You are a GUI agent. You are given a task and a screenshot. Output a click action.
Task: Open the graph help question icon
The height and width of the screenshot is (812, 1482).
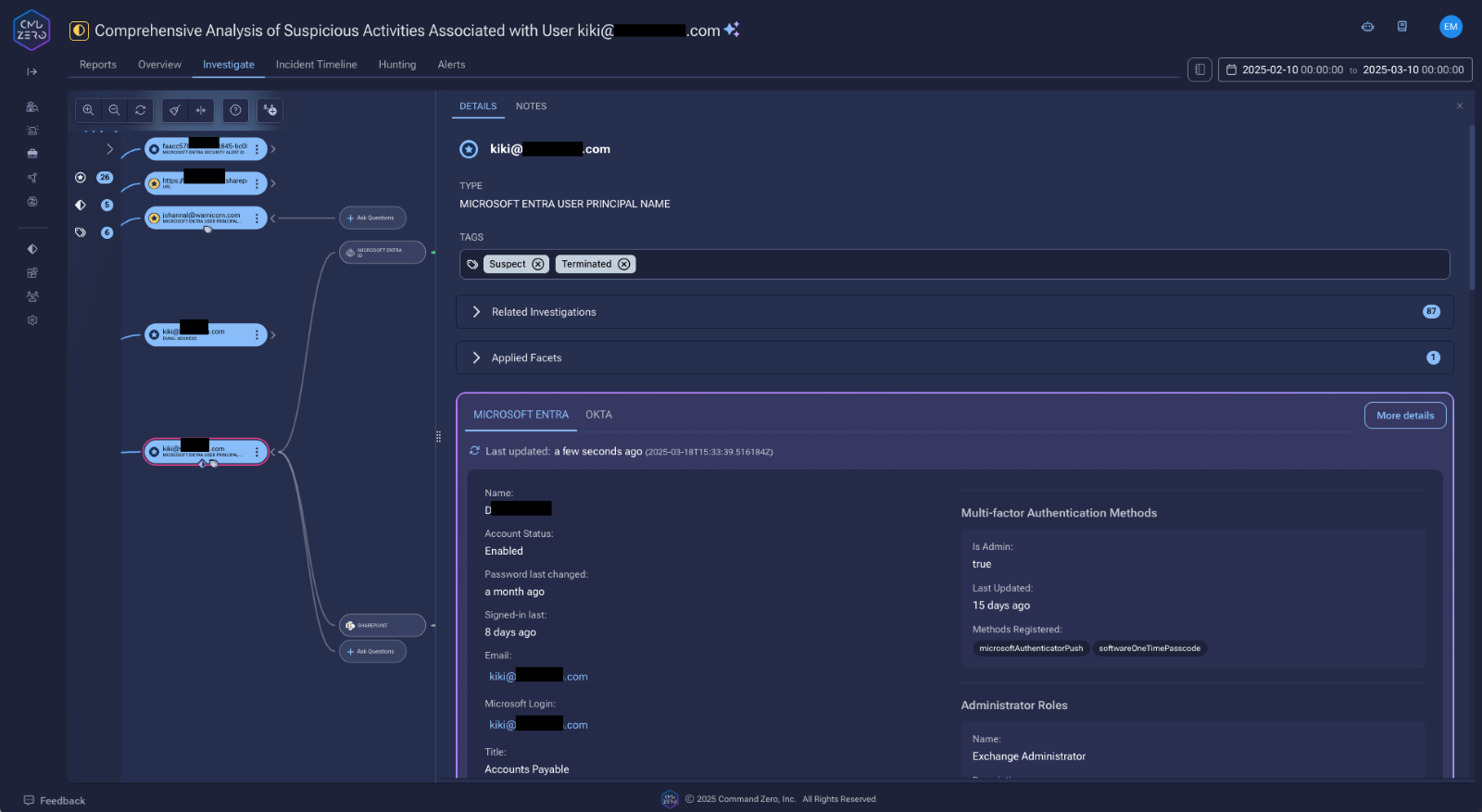pos(235,110)
